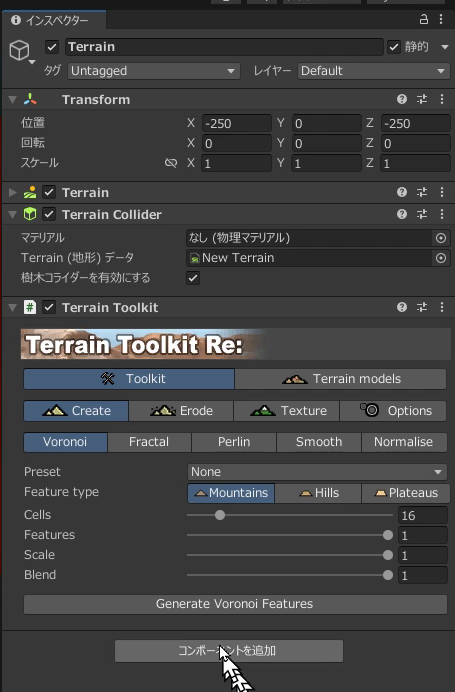Collapse the Terrain Collider foldout
The width and height of the screenshot is (455, 692).
13,214
